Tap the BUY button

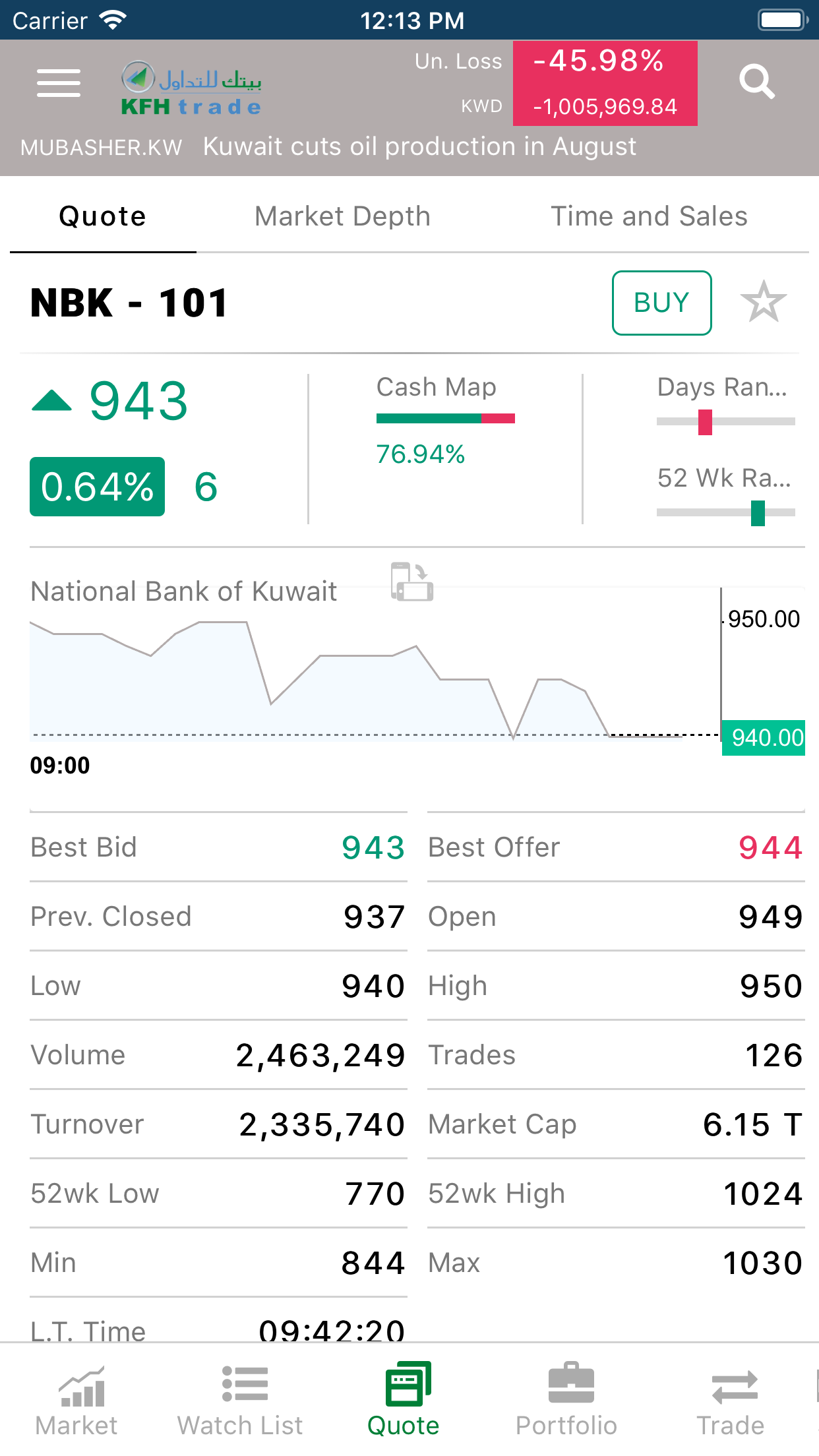click(661, 303)
